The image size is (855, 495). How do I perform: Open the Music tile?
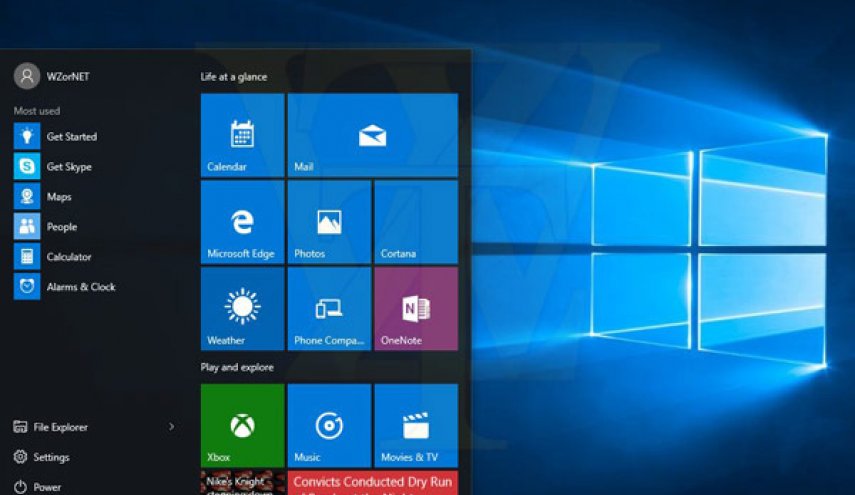[x=329, y=425]
